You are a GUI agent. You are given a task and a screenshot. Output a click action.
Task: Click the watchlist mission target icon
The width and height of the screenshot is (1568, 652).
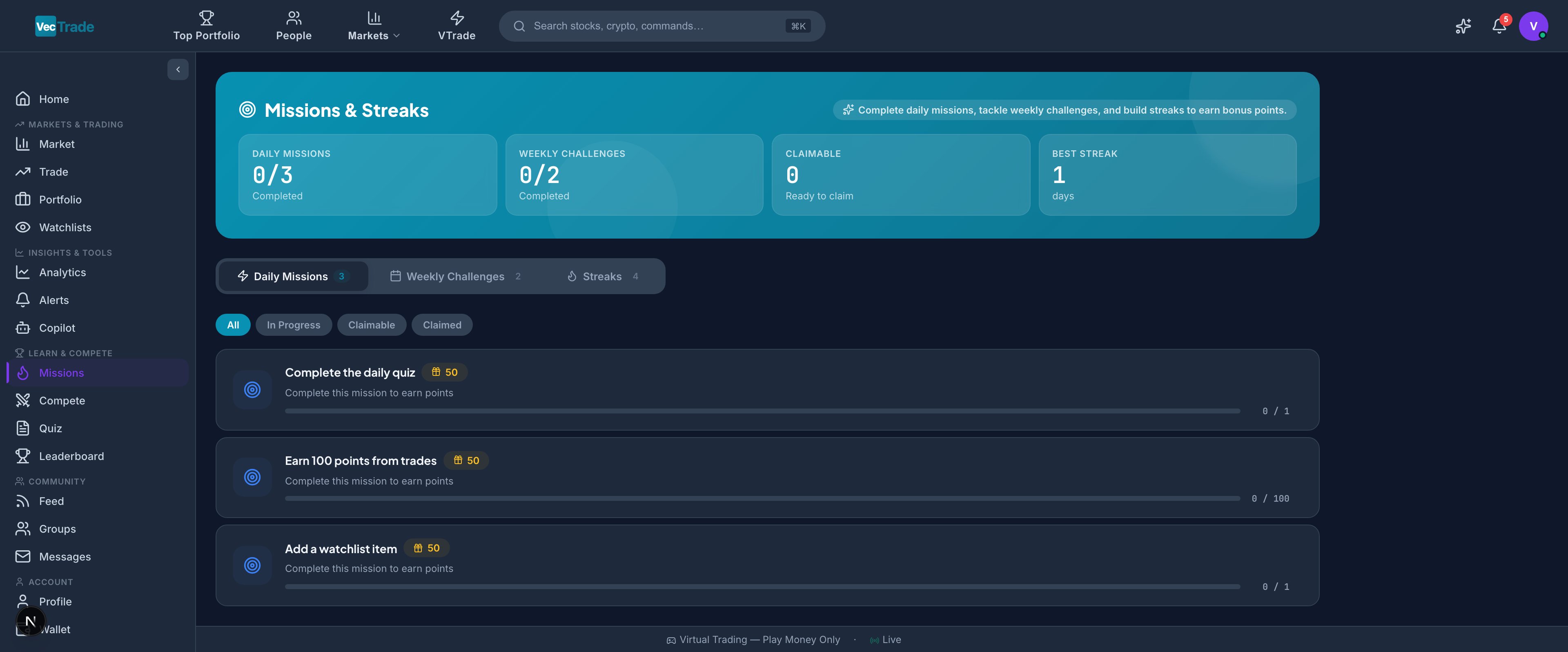pos(252,565)
